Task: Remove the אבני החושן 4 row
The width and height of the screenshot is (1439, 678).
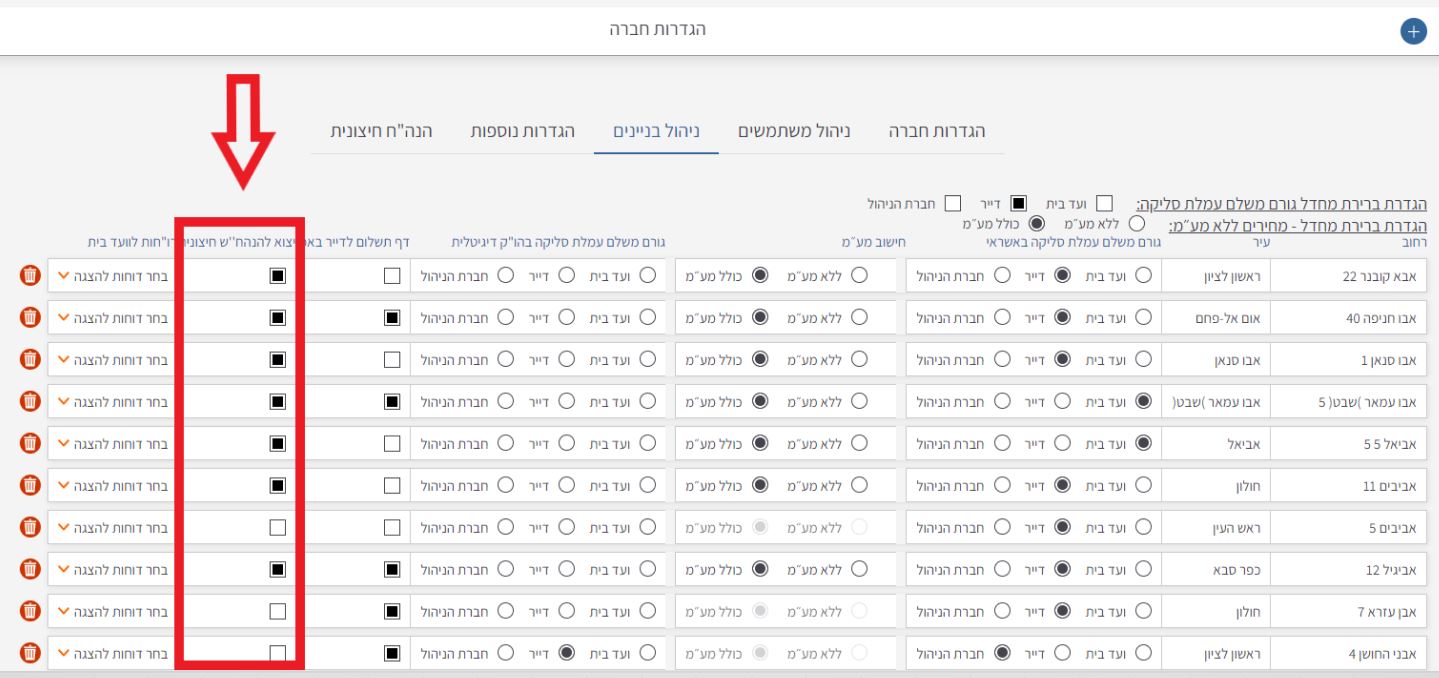Action: [x=30, y=653]
